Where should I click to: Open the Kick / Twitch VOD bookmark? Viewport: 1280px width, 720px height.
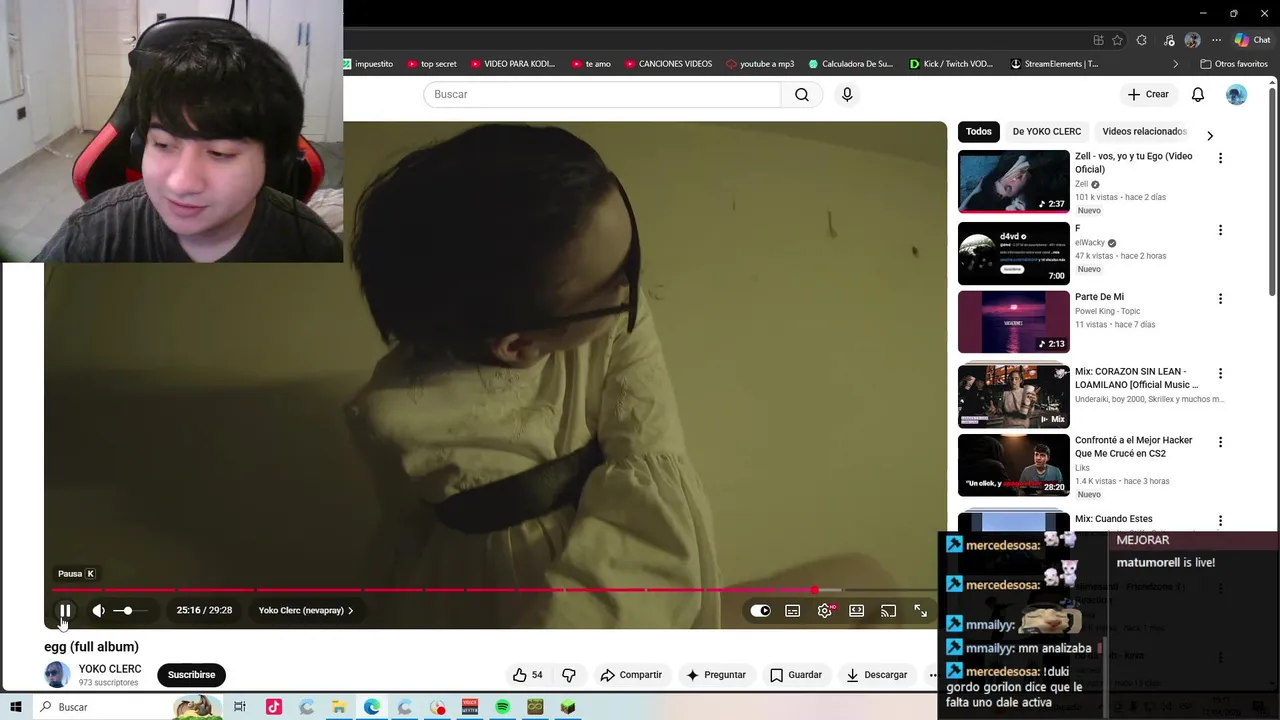point(951,64)
